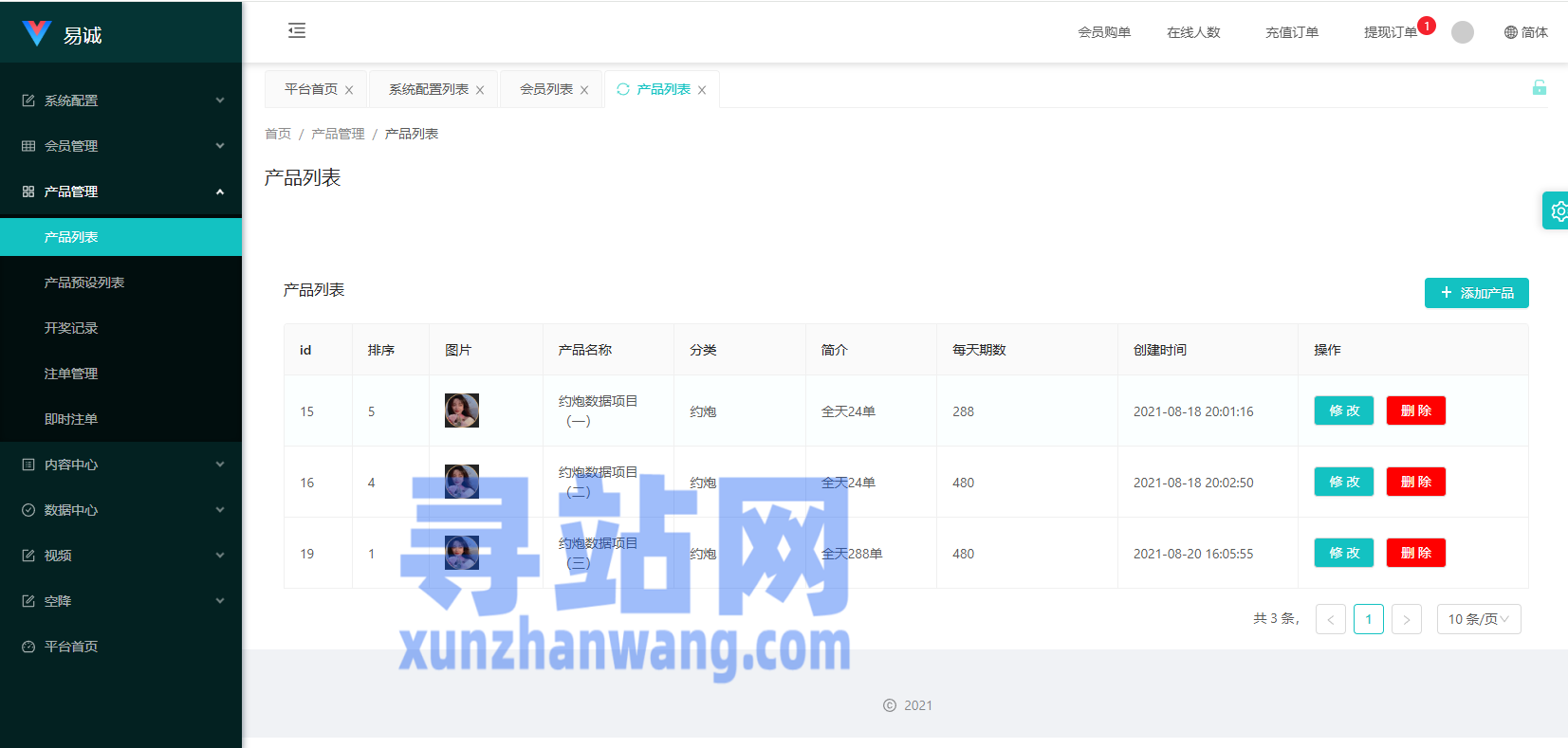The image size is (1568, 748).
Task: Click refresh icon on the 产品列表 tab
Action: [x=623, y=89]
